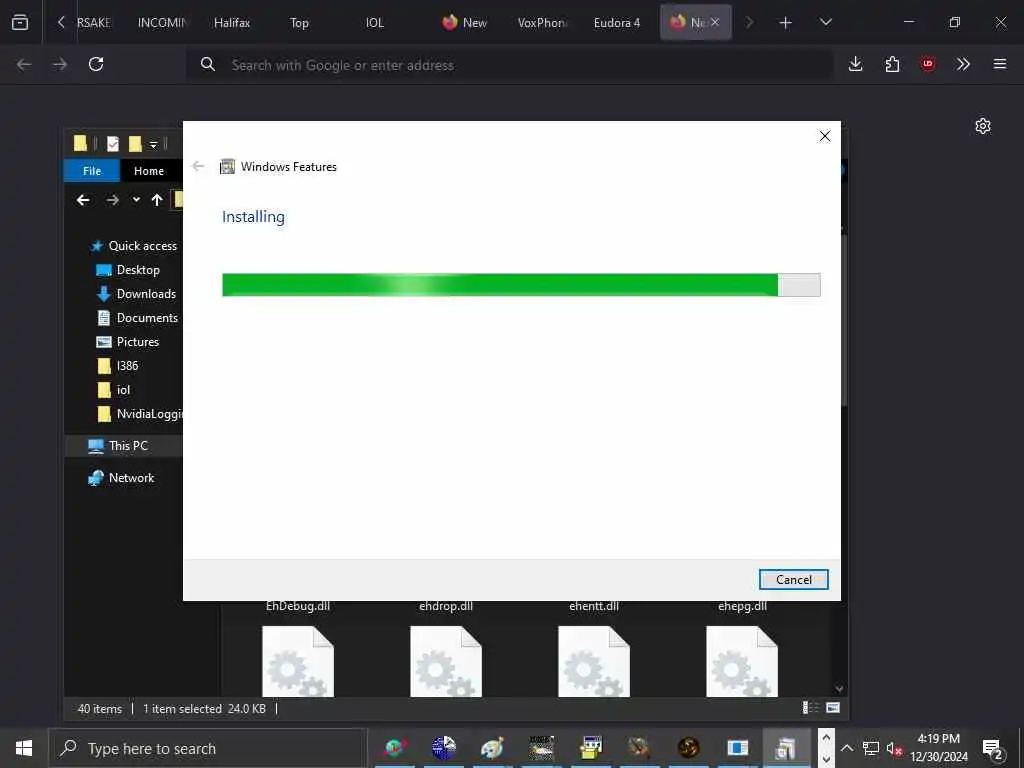The image size is (1024, 768).
Task: Open the Windows Features taskbar icon
Action: coord(786,748)
